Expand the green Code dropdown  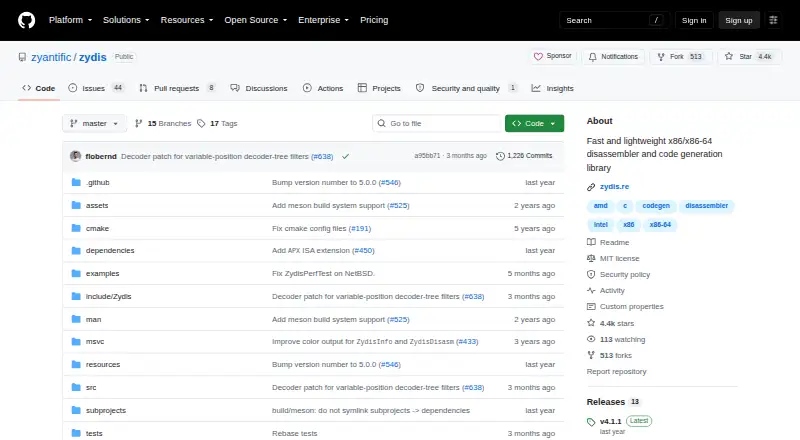pyautogui.click(x=534, y=124)
